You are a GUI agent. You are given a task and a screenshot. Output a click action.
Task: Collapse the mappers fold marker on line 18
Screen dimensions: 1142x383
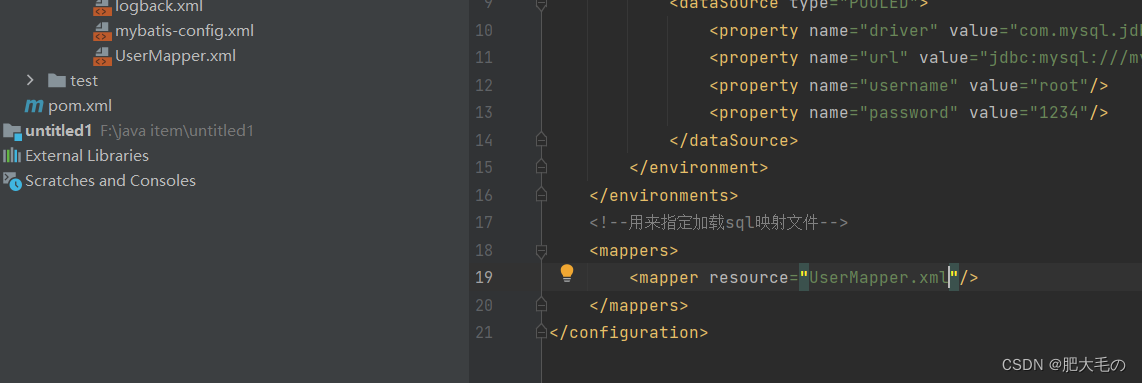[540, 251]
